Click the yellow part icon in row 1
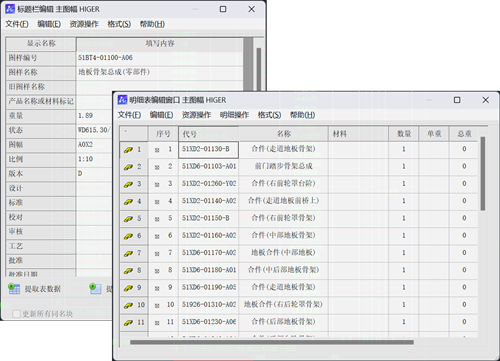Image resolution: width=500 pixels, height=361 pixels. [128, 150]
